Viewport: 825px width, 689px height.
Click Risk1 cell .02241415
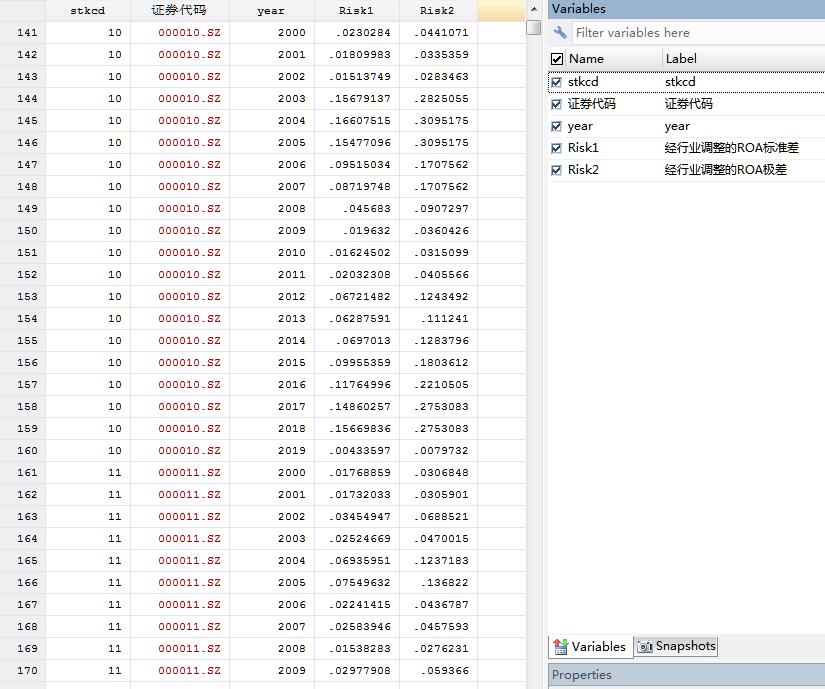coord(357,605)
